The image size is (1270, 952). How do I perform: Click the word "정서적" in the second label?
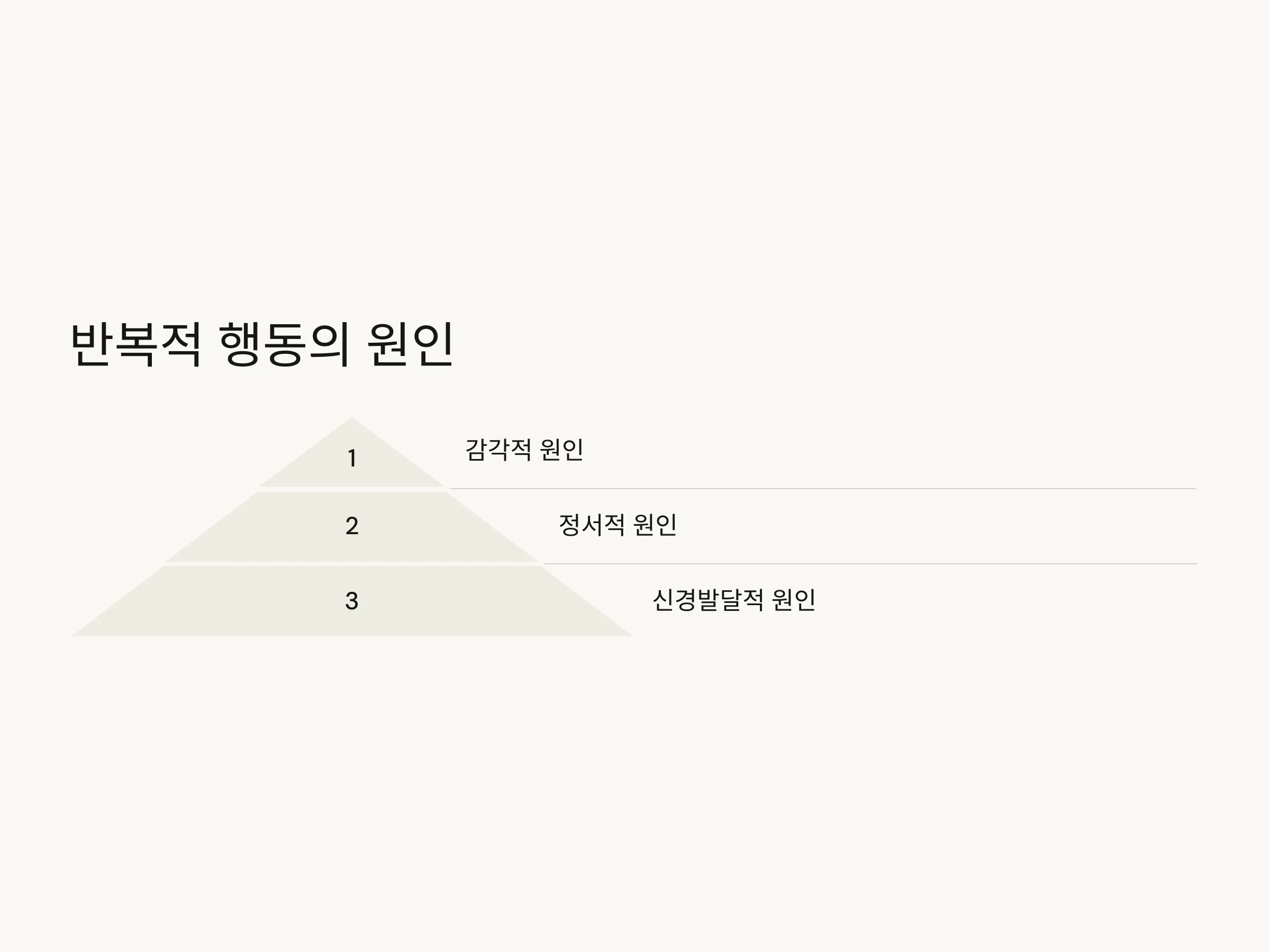[x=592, y=525]
